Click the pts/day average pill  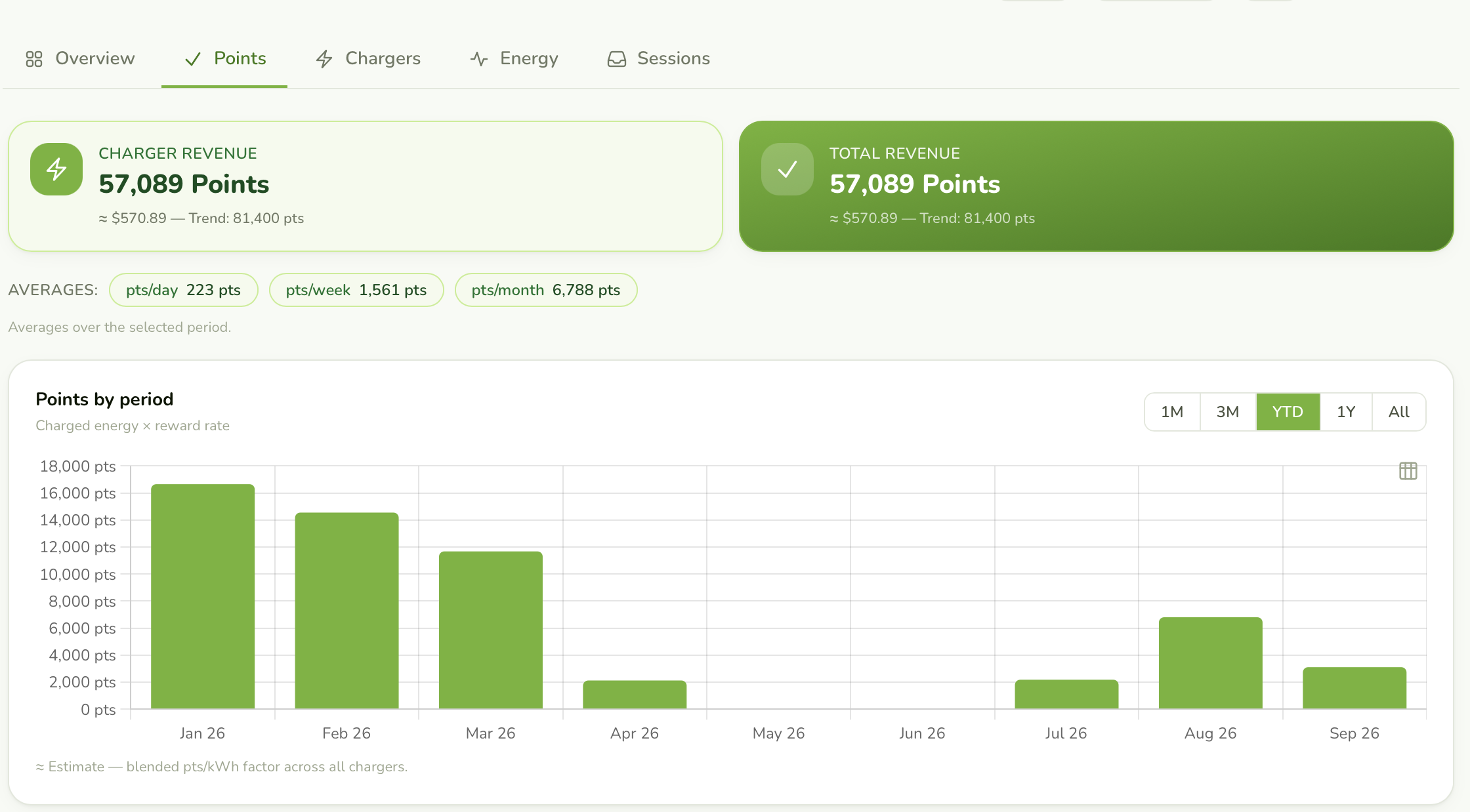coord(184,290)
